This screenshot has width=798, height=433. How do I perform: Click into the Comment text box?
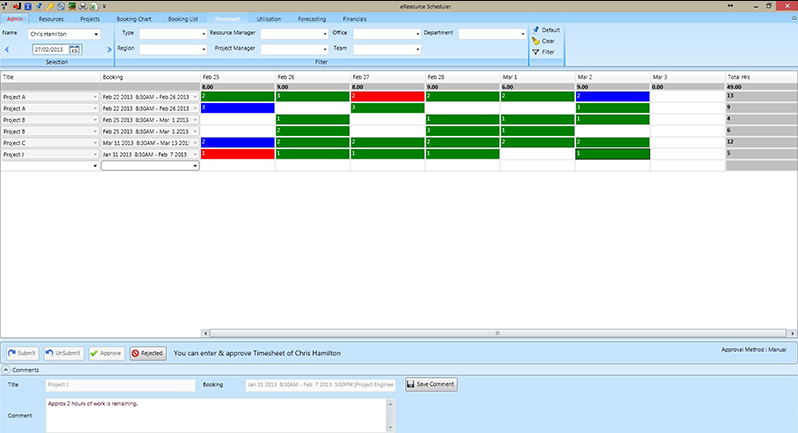[215, 415]
